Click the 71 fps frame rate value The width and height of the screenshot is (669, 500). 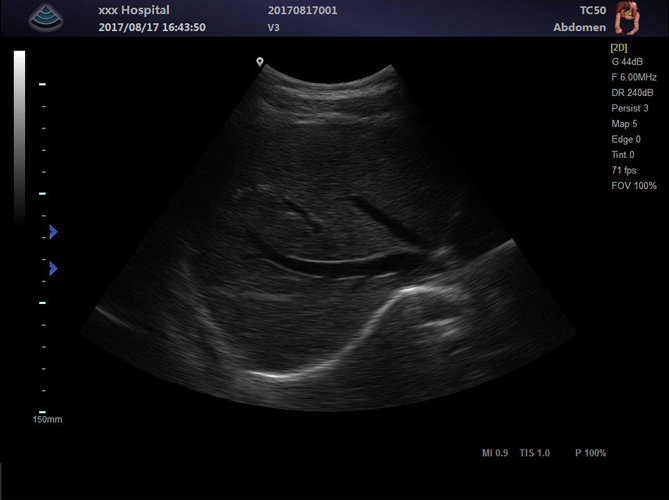tap(624, 170)
